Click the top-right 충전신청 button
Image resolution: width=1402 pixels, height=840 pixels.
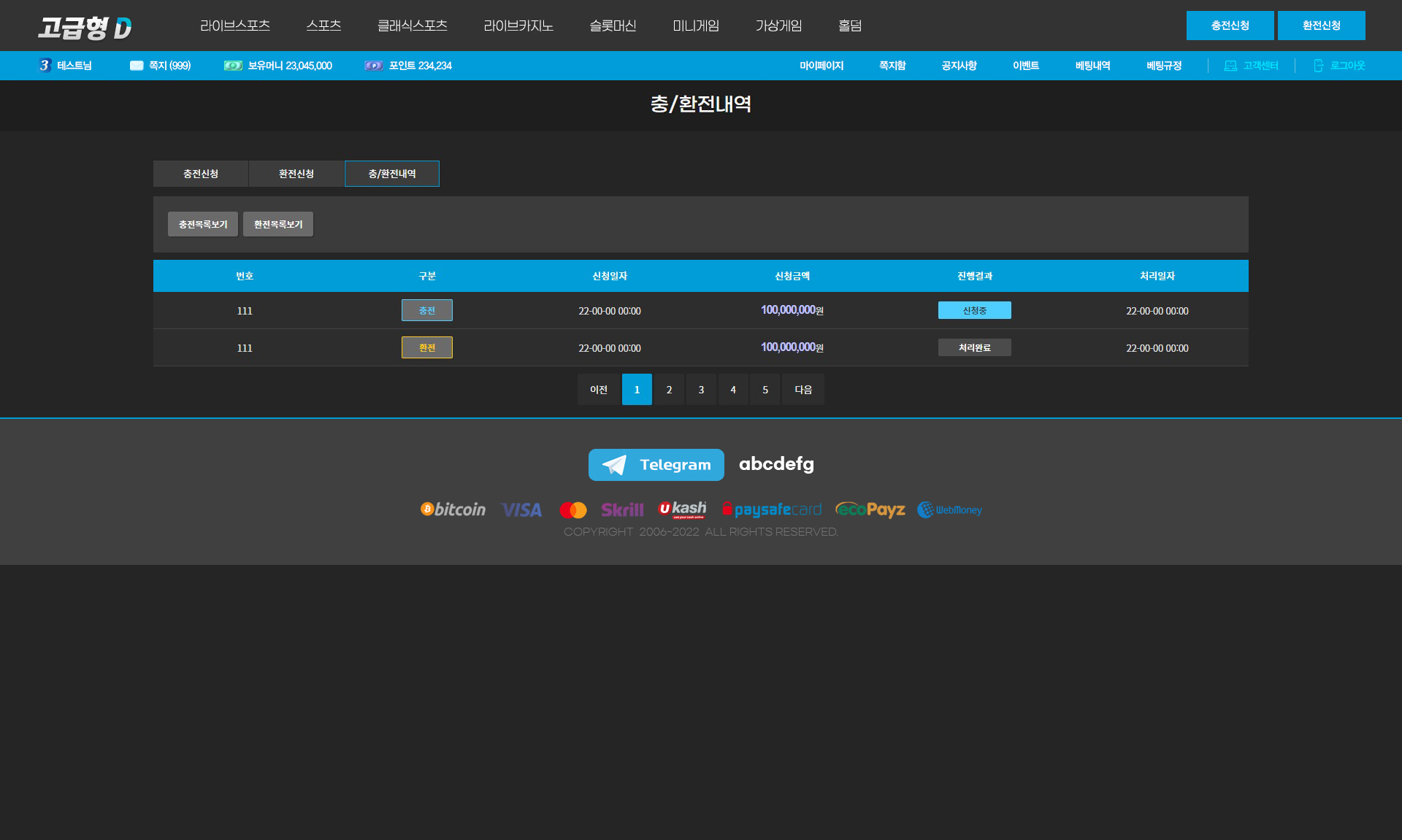(x=1230, y=26)
